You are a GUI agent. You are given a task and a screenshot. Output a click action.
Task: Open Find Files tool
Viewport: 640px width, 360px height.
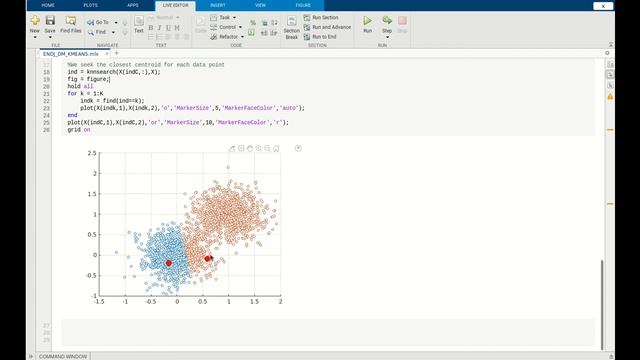(x=71, y=24)
